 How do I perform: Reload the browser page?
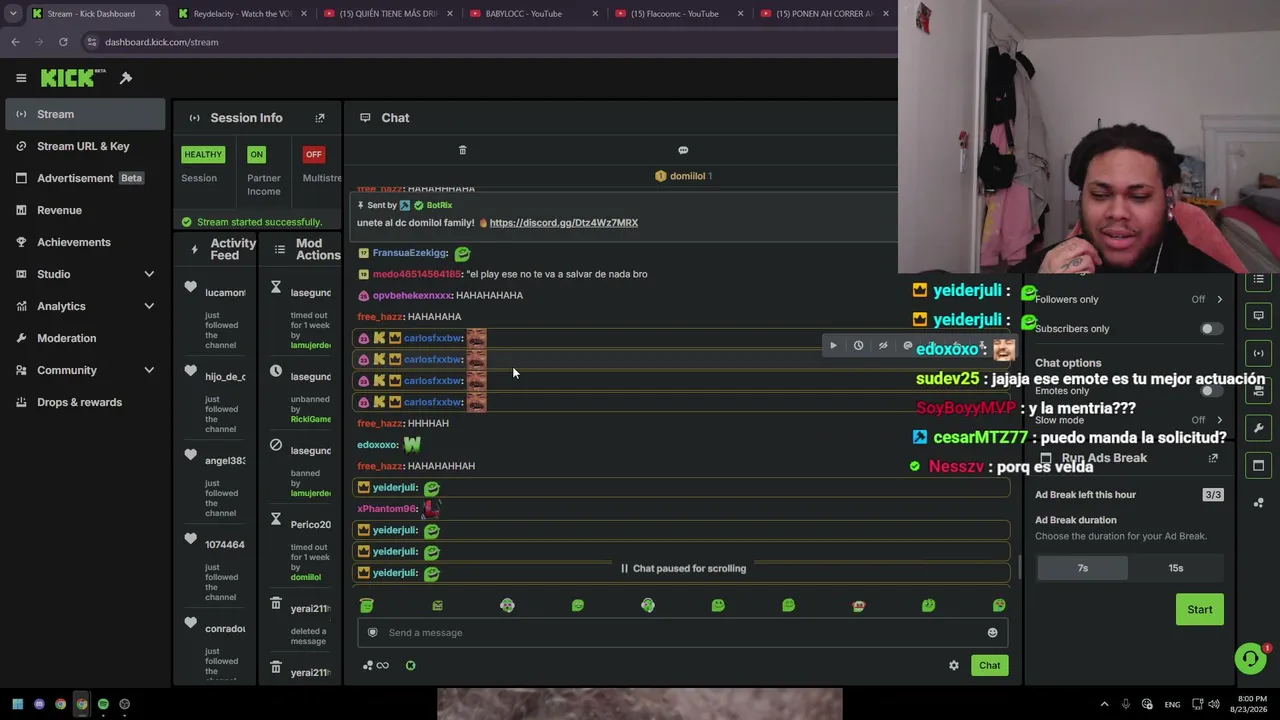point(63,42)
